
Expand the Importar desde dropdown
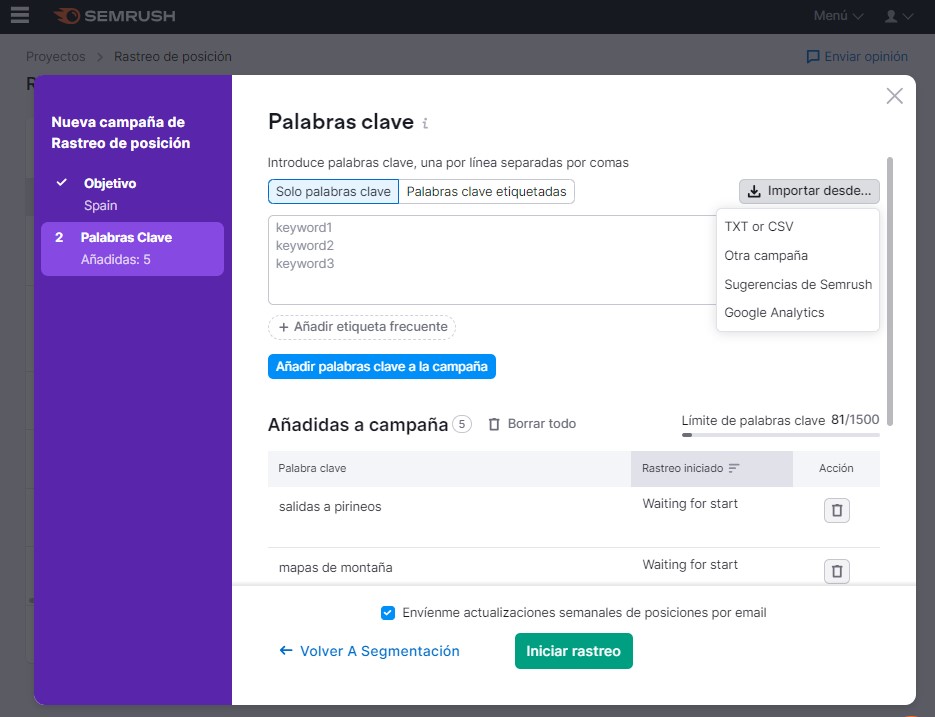809,191
